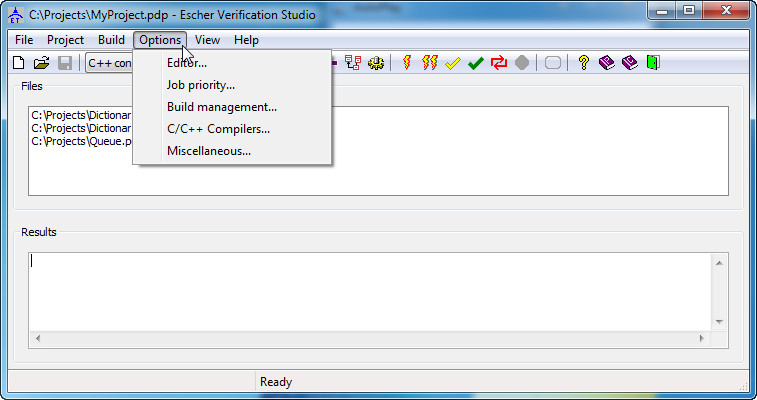
Task: Click the red loop arrows icon
Action: [499, 63]
